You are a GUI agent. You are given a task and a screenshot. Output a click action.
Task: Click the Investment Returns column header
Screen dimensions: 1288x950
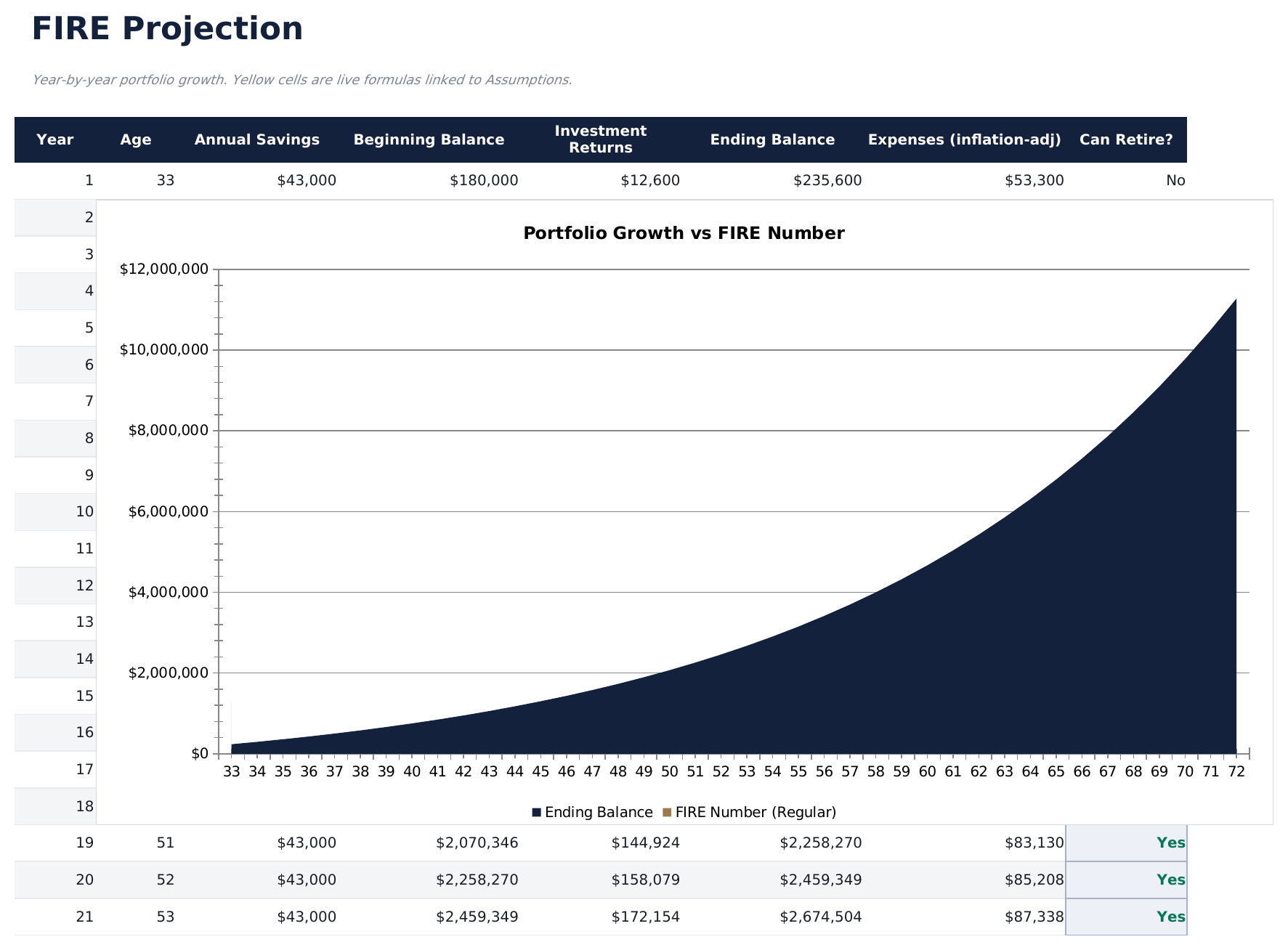[x=600, y=139]
